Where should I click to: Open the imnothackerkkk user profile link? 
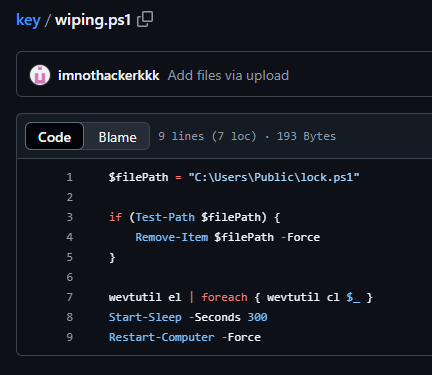coord(109,75)
